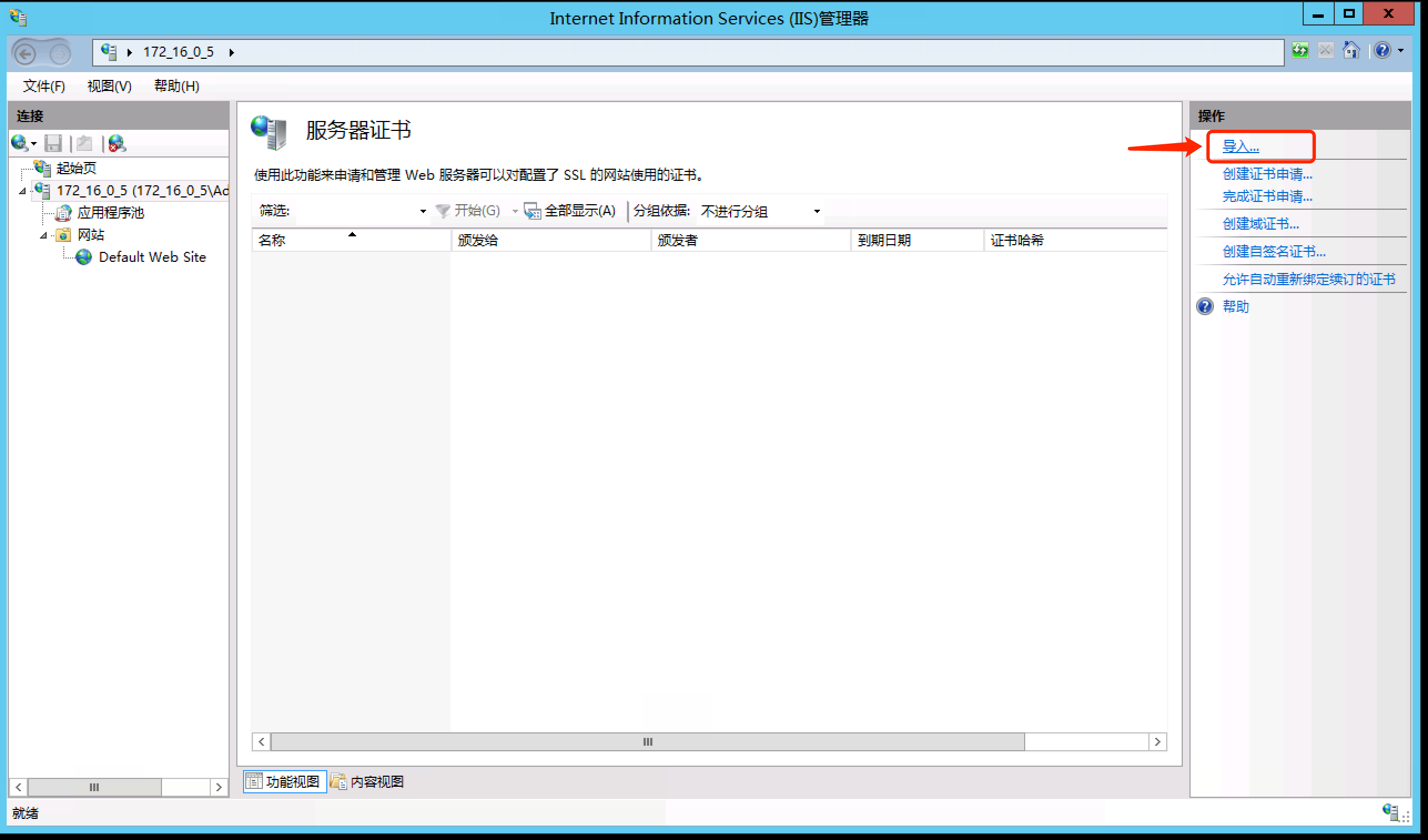
Task: Open the 筛选 filter combo box dropdown
Action: (423, 211)
